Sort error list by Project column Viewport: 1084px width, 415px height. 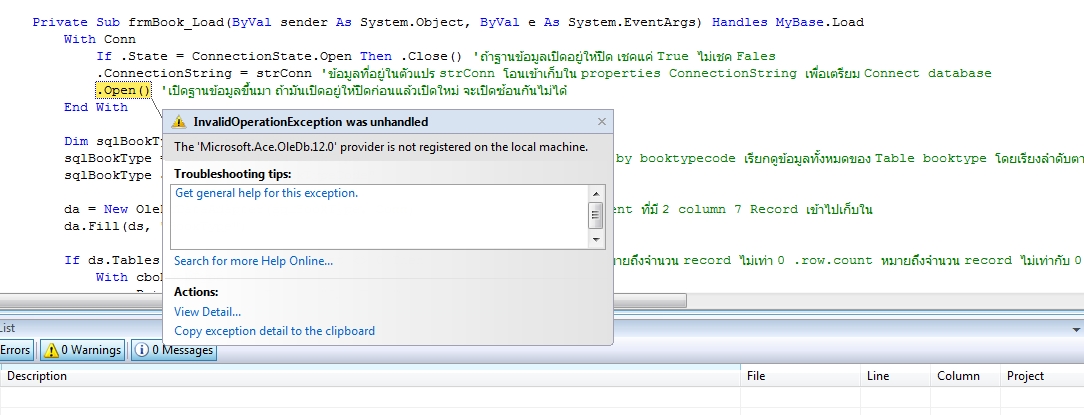point(1041,376)
